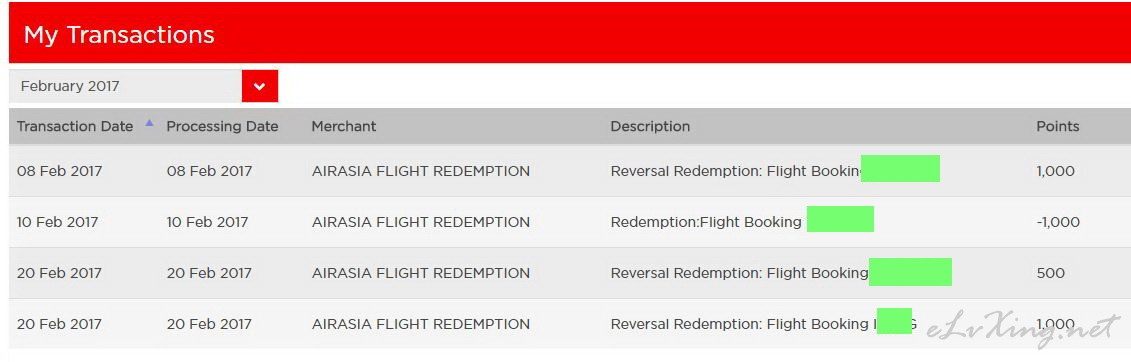The width and height of the screenshot is (1131, 362).
Task: Select the AIRASIA FLIGHT REDEMPTION merchant in the 10 Feb row
Action: (x=421, y=222)
